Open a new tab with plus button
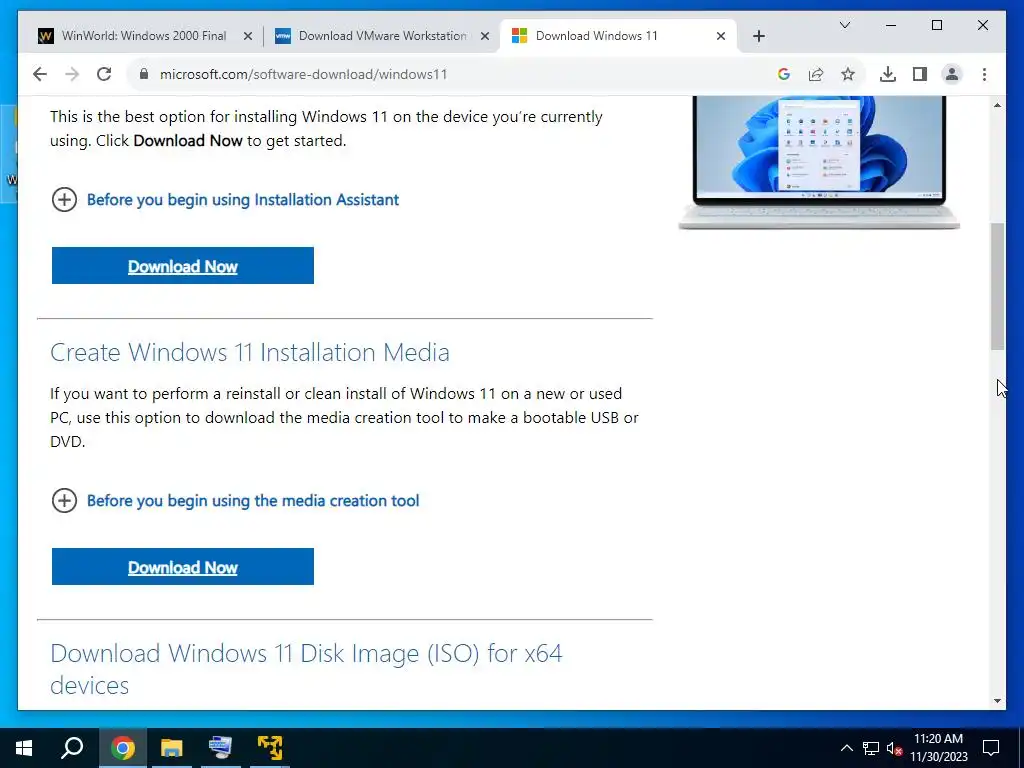The height and width of the screenshot is (768, 1024). [x=758, y=36]
